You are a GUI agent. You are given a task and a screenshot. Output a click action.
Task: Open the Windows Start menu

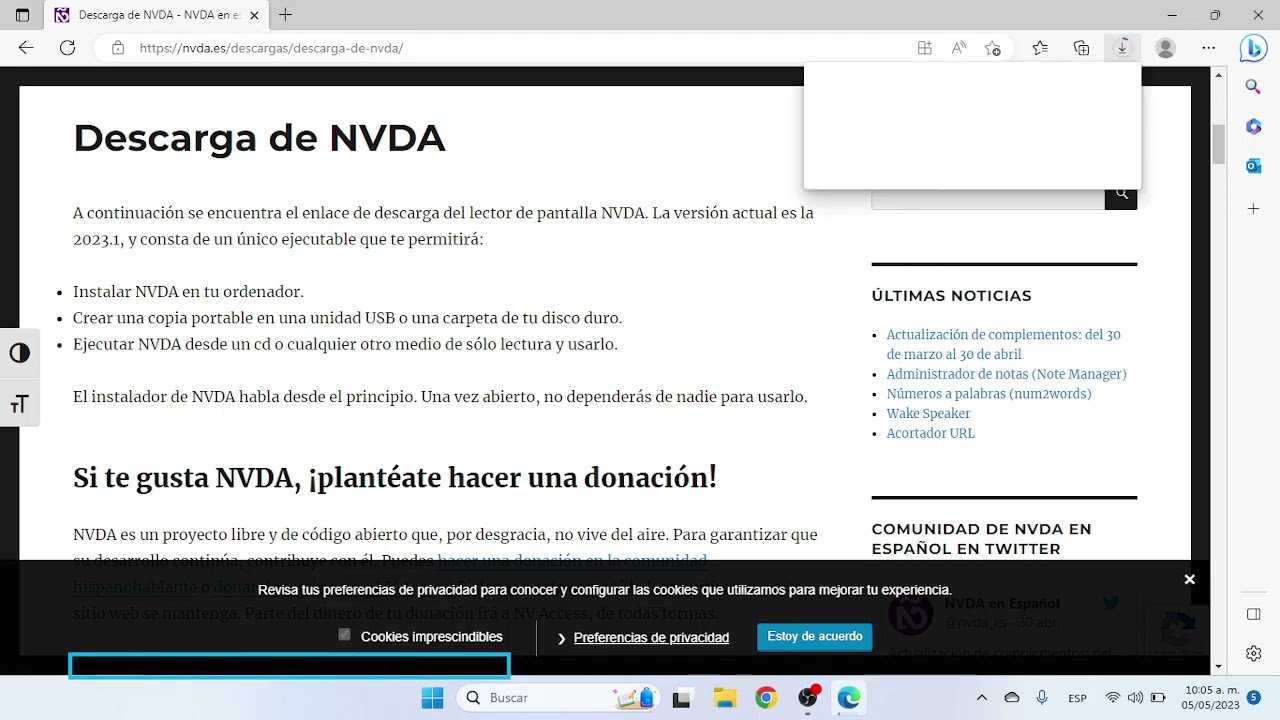click(432, 698)
